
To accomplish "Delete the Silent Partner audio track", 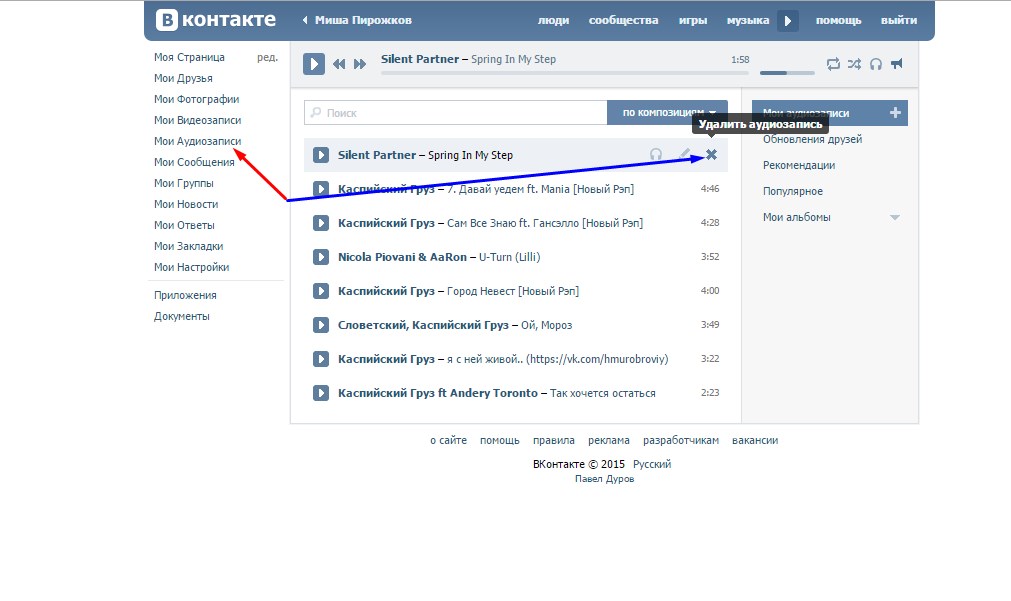I will click(711, 154).
